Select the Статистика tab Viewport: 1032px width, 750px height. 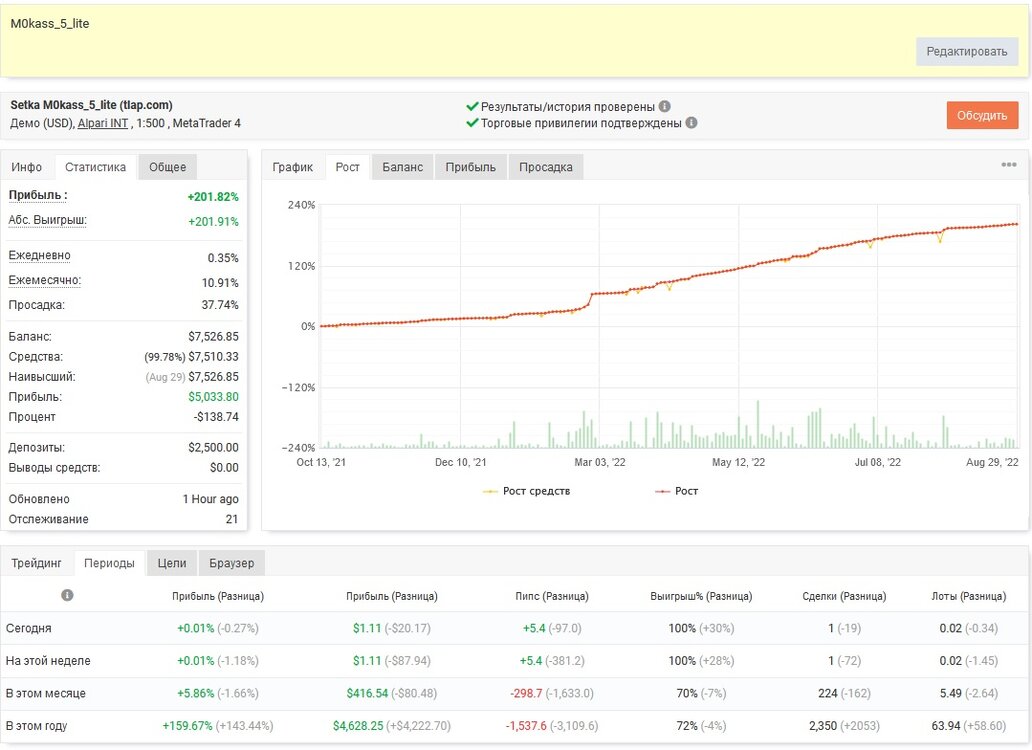click(95, 167)
